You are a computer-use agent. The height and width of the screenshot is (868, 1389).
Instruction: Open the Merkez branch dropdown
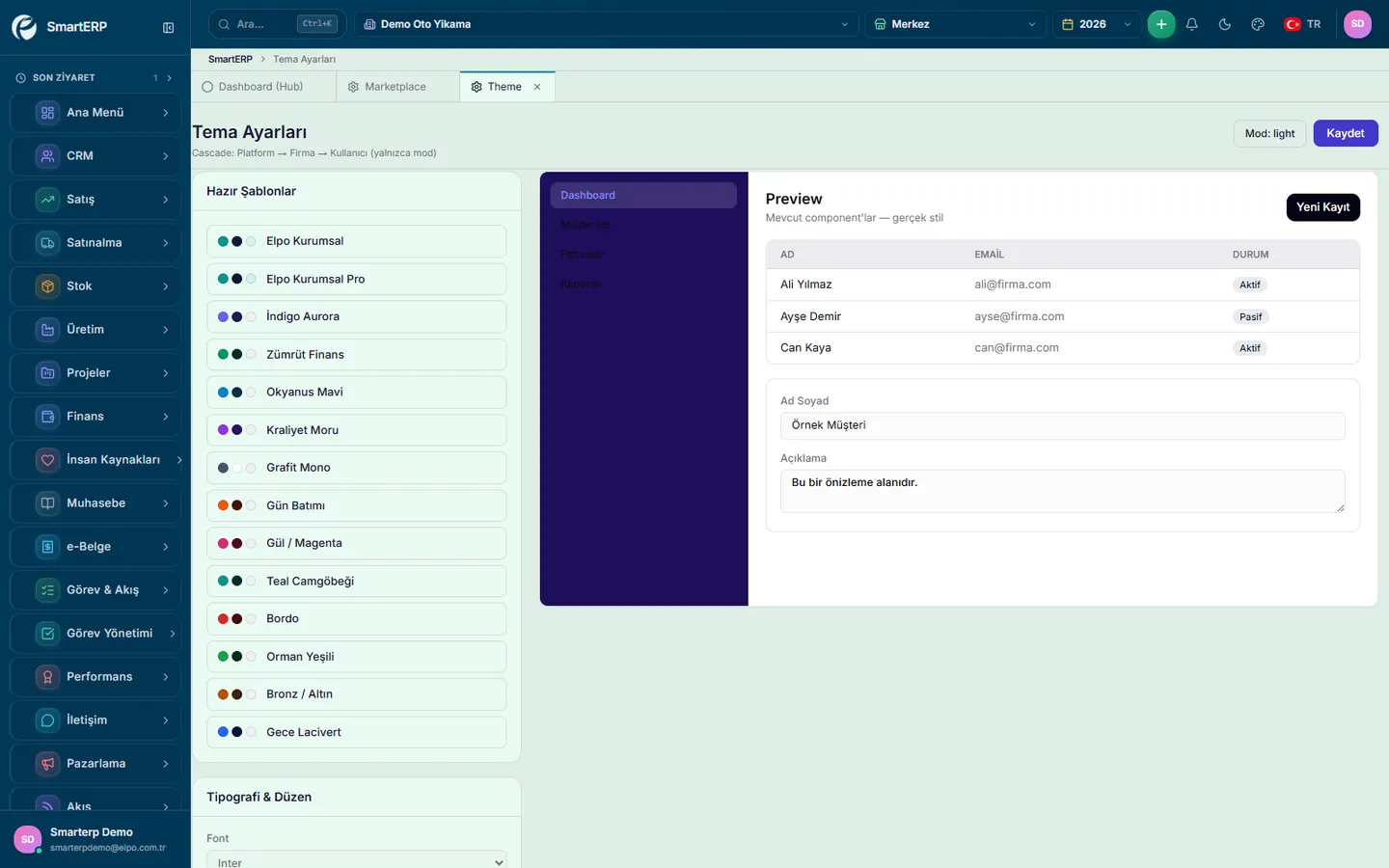point(956,24)
